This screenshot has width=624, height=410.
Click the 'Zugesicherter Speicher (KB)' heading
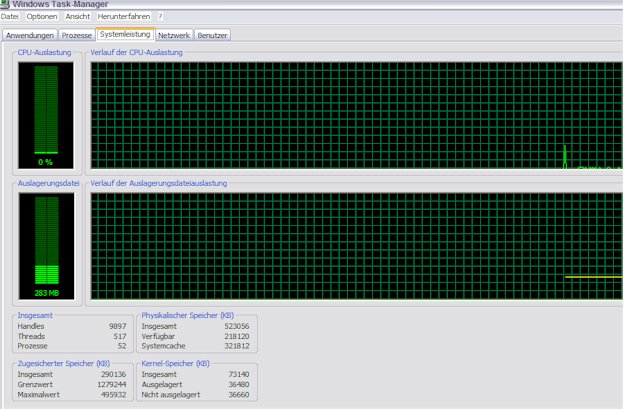pos(64,364)
